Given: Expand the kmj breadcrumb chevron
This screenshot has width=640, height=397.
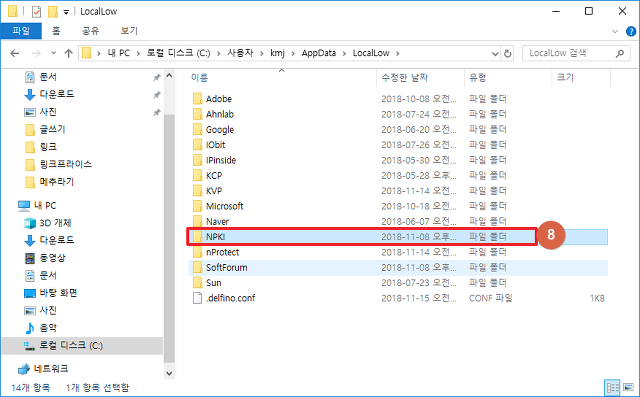Looking at the screenshot, I should [x=293, y=53].
